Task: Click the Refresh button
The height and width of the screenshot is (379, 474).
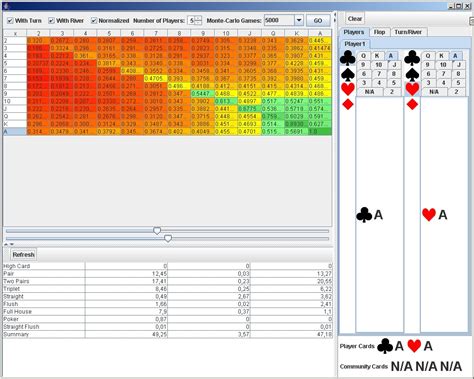Action: (23, 255)
